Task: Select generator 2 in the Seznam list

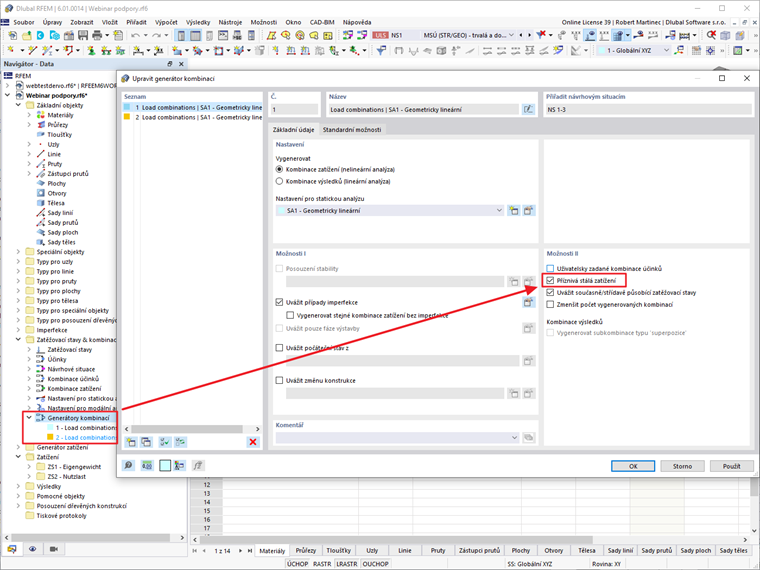Action: pyautogui.click(x=192, y=117)
